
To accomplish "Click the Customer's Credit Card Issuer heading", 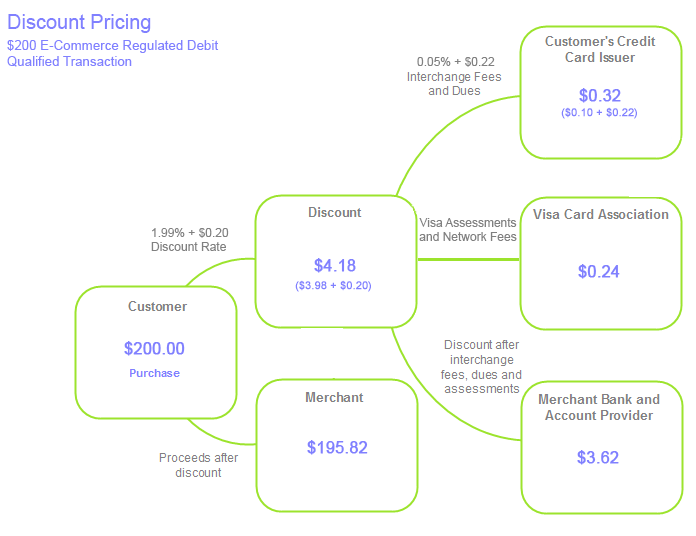I will [x=600, y=49].
